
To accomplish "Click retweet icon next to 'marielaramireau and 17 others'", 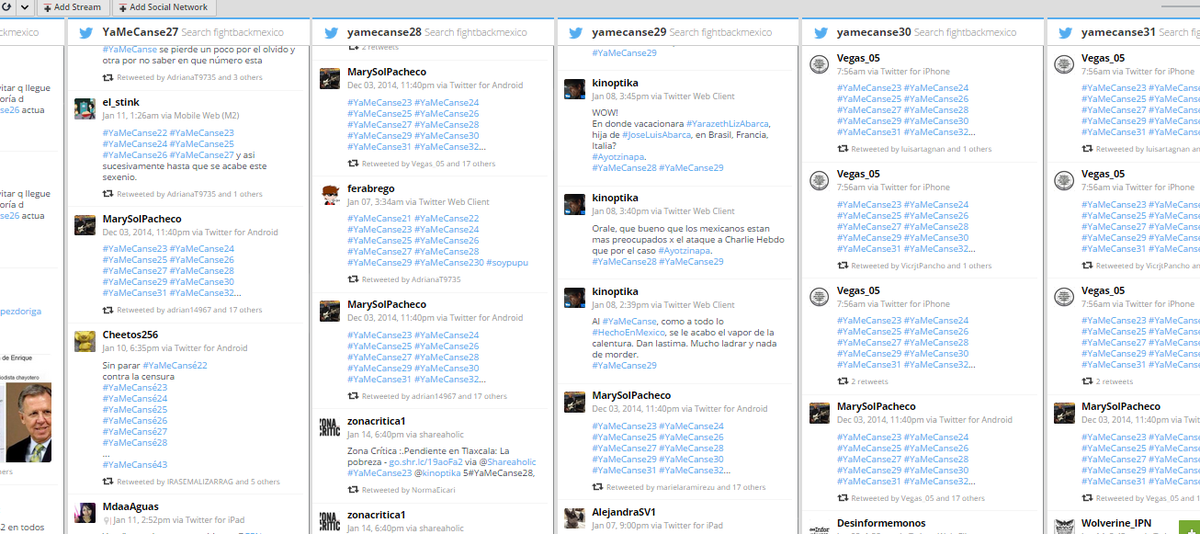I will click(598, 487).
